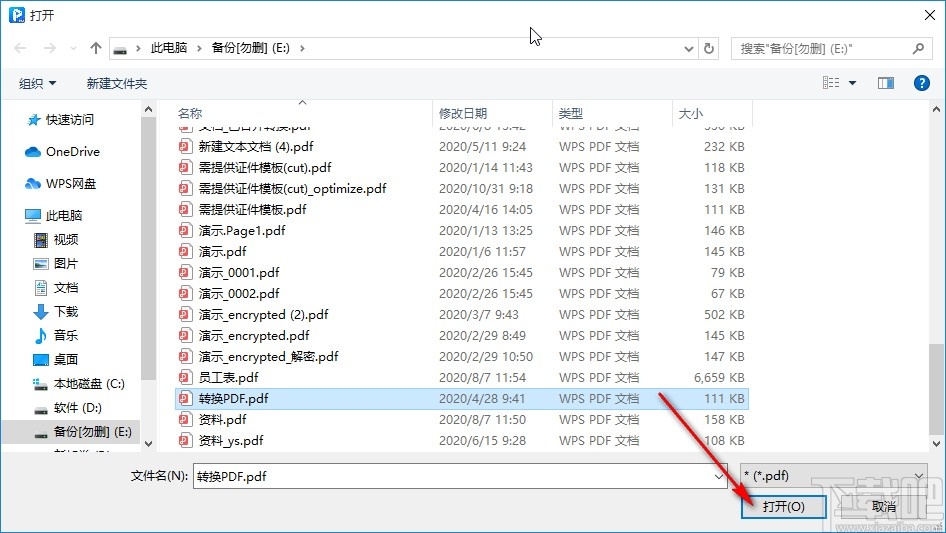Sort by 修改日期 column header
Image resolution: width=946 pixels, height=533 pixels.
(492, 113)
